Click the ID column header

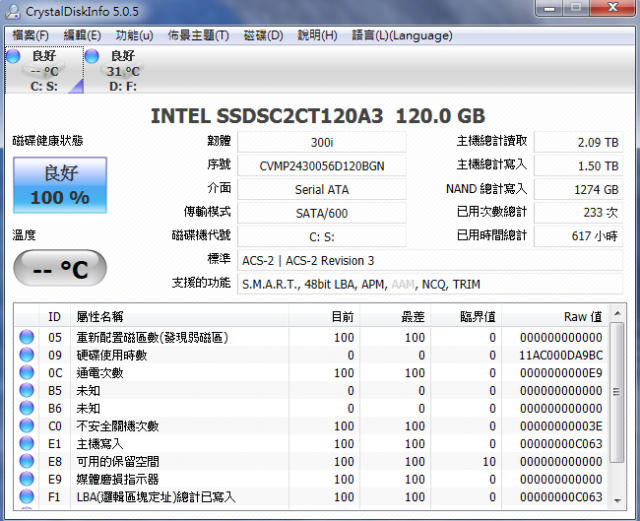pyautogui.click(x=54, y=316)
